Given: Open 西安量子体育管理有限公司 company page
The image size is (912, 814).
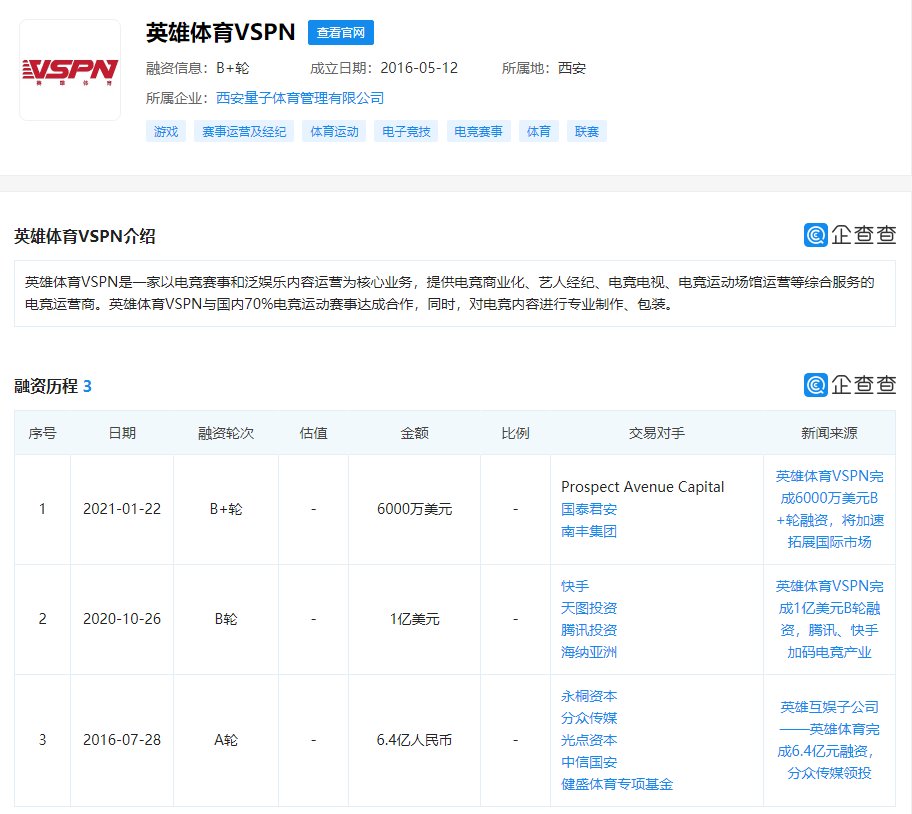Looking at the screenshot, I should 302,99.
